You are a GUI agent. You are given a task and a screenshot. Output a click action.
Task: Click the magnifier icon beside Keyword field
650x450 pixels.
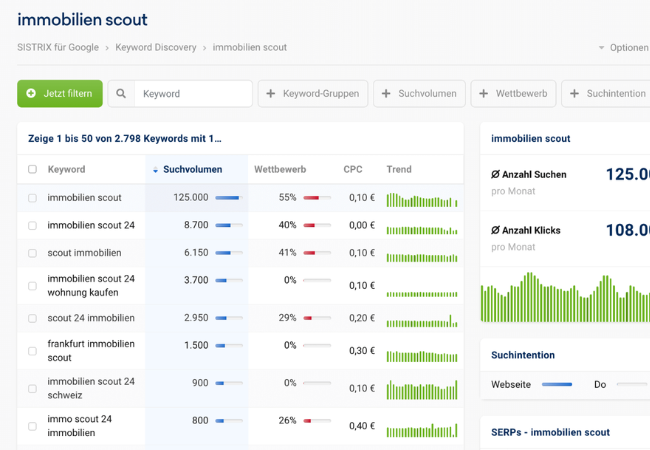(x=121, y=94)
